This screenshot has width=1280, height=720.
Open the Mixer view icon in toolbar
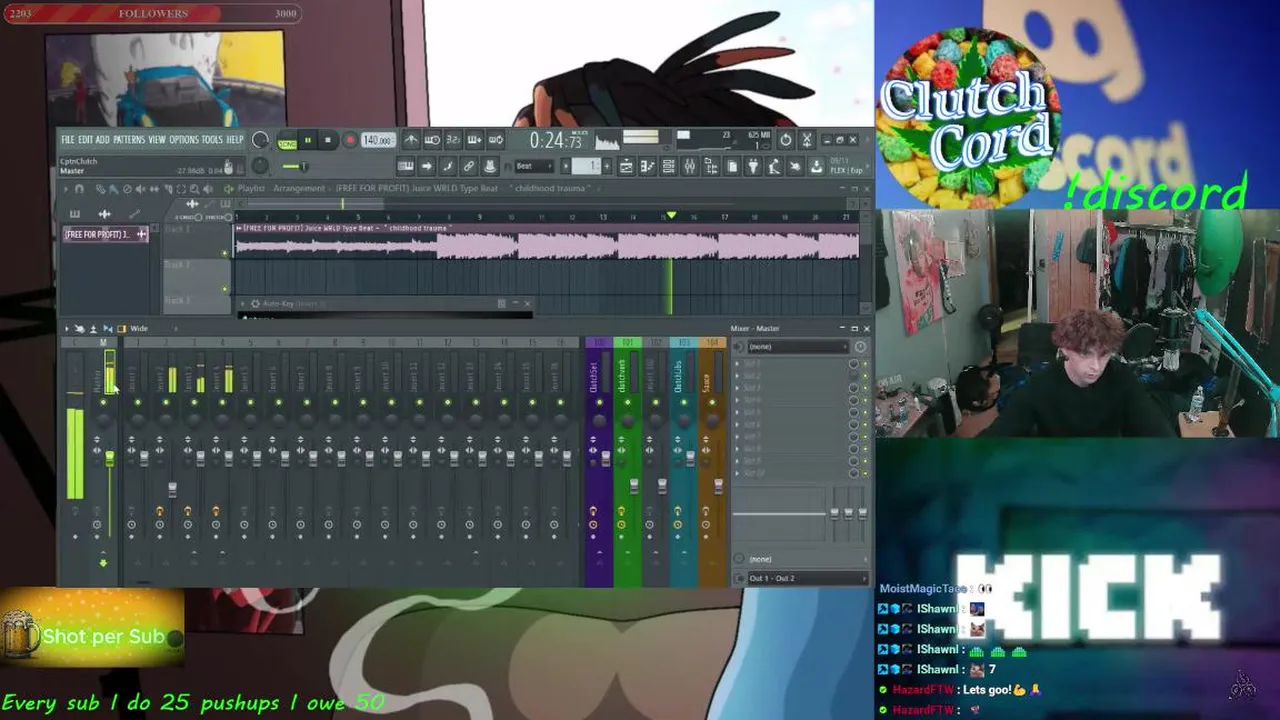689,166
